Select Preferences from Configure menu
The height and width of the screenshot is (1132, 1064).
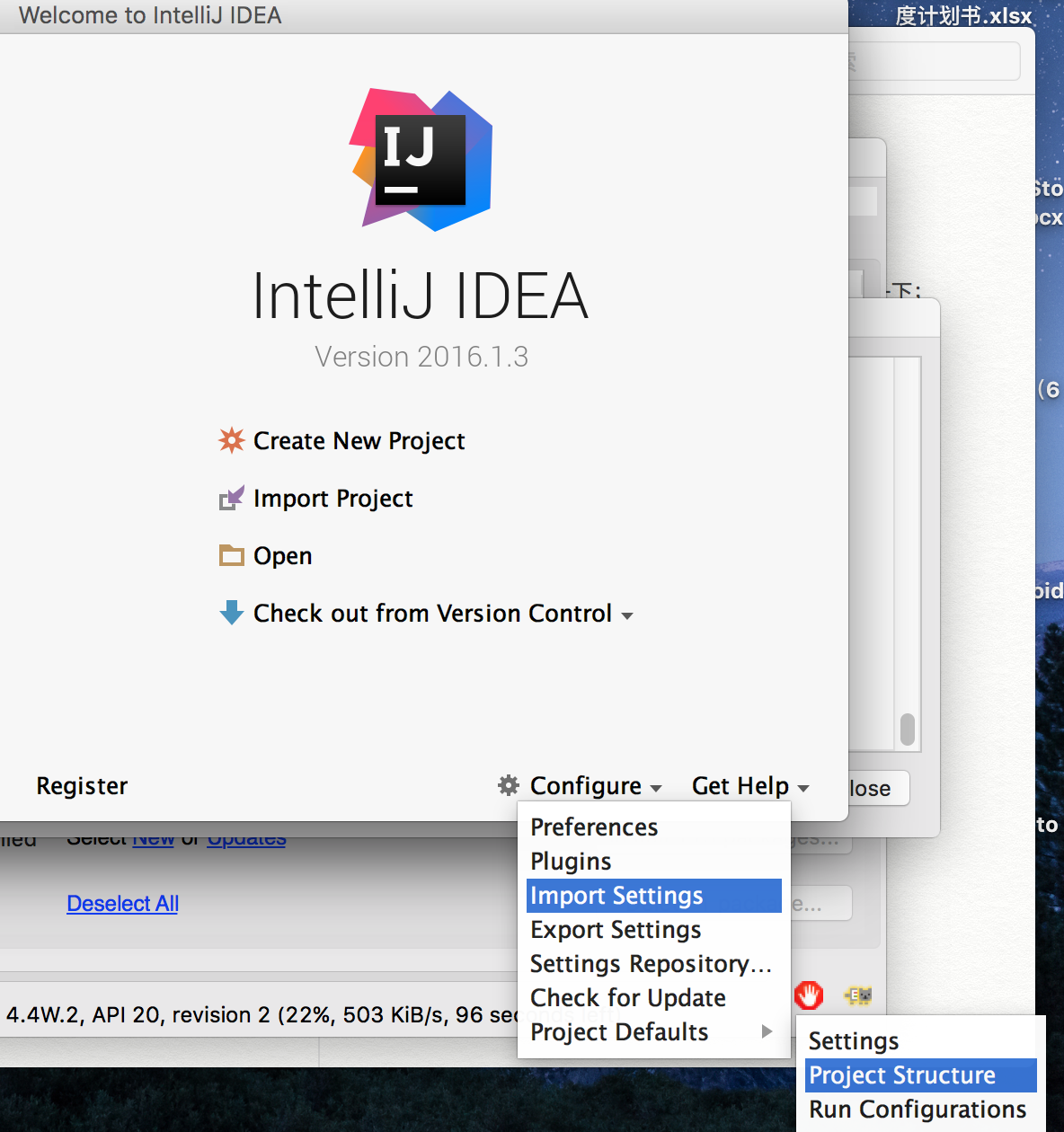tap(654, 827)
